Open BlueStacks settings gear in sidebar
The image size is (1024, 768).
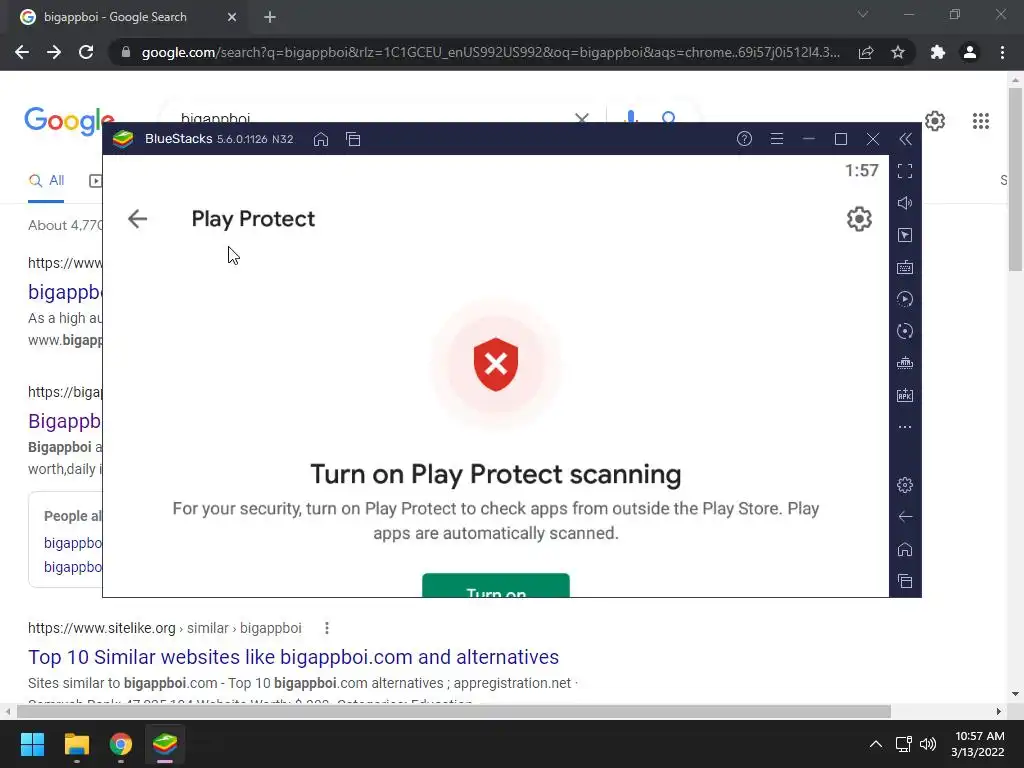[904, 485]
